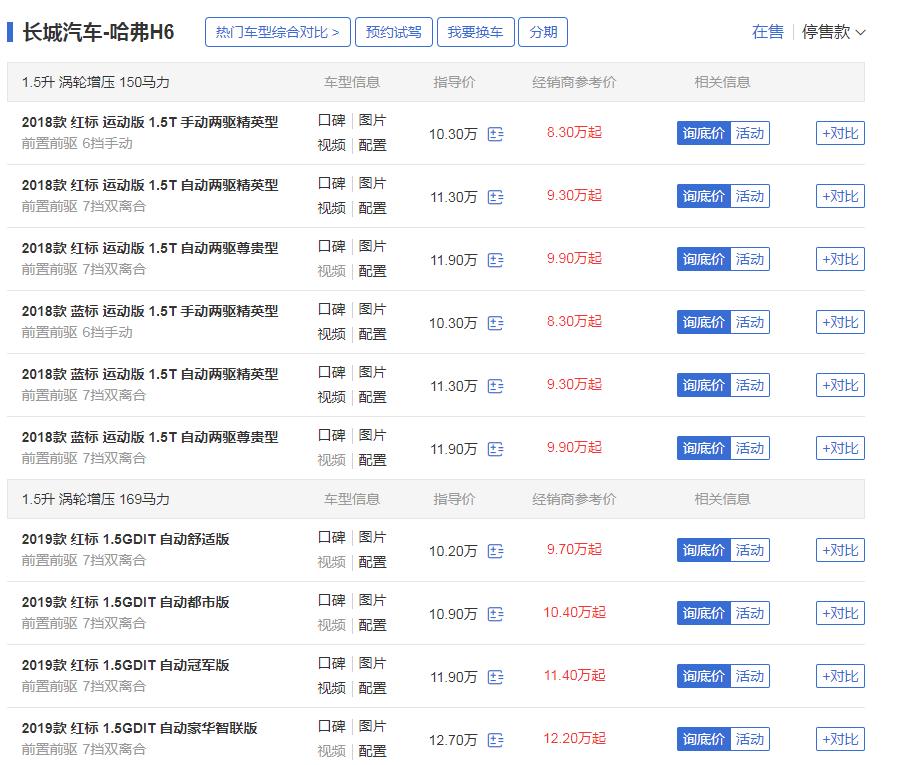Click the 预约试驾 button
The width and height of the screenshot is (900, 765).
point(394,32)
